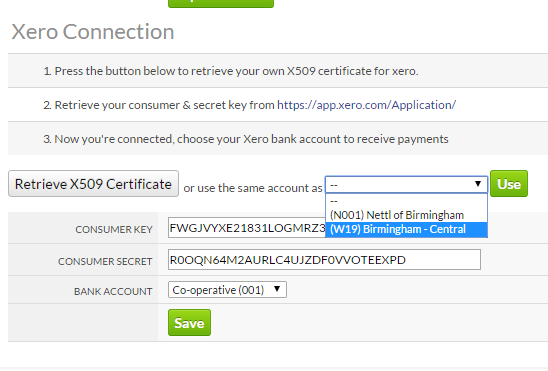Open the same account as dropdown
548x371 pixels.
pyautogui.click(x=406, y=184)
